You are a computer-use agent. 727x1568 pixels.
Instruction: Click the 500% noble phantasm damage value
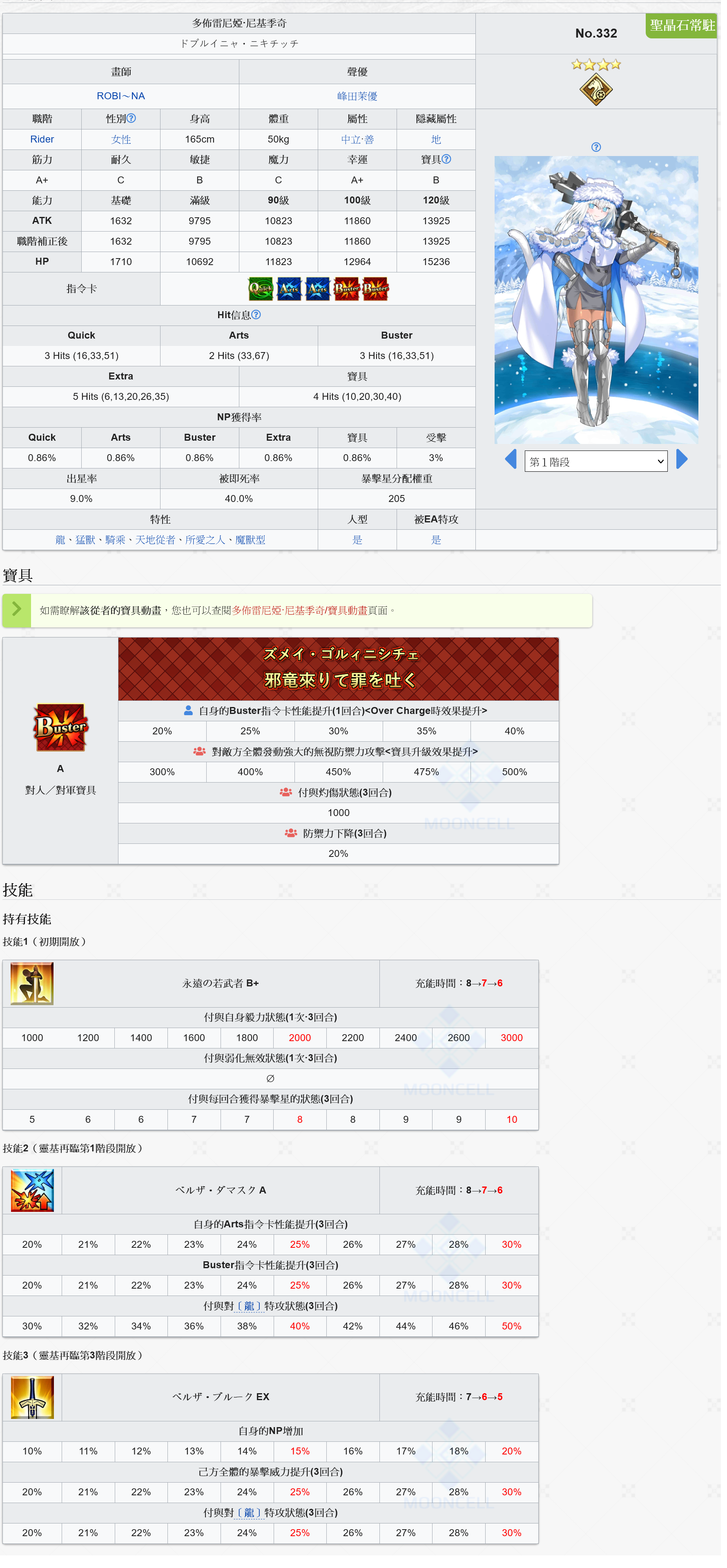pyautogui.click(x=519, y=778)
